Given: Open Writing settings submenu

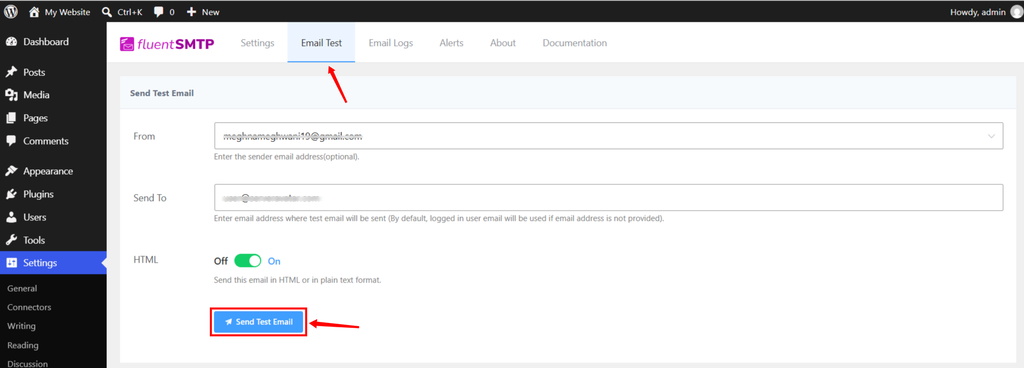Looking at the screenshot, I should click(x=22, y=326).
